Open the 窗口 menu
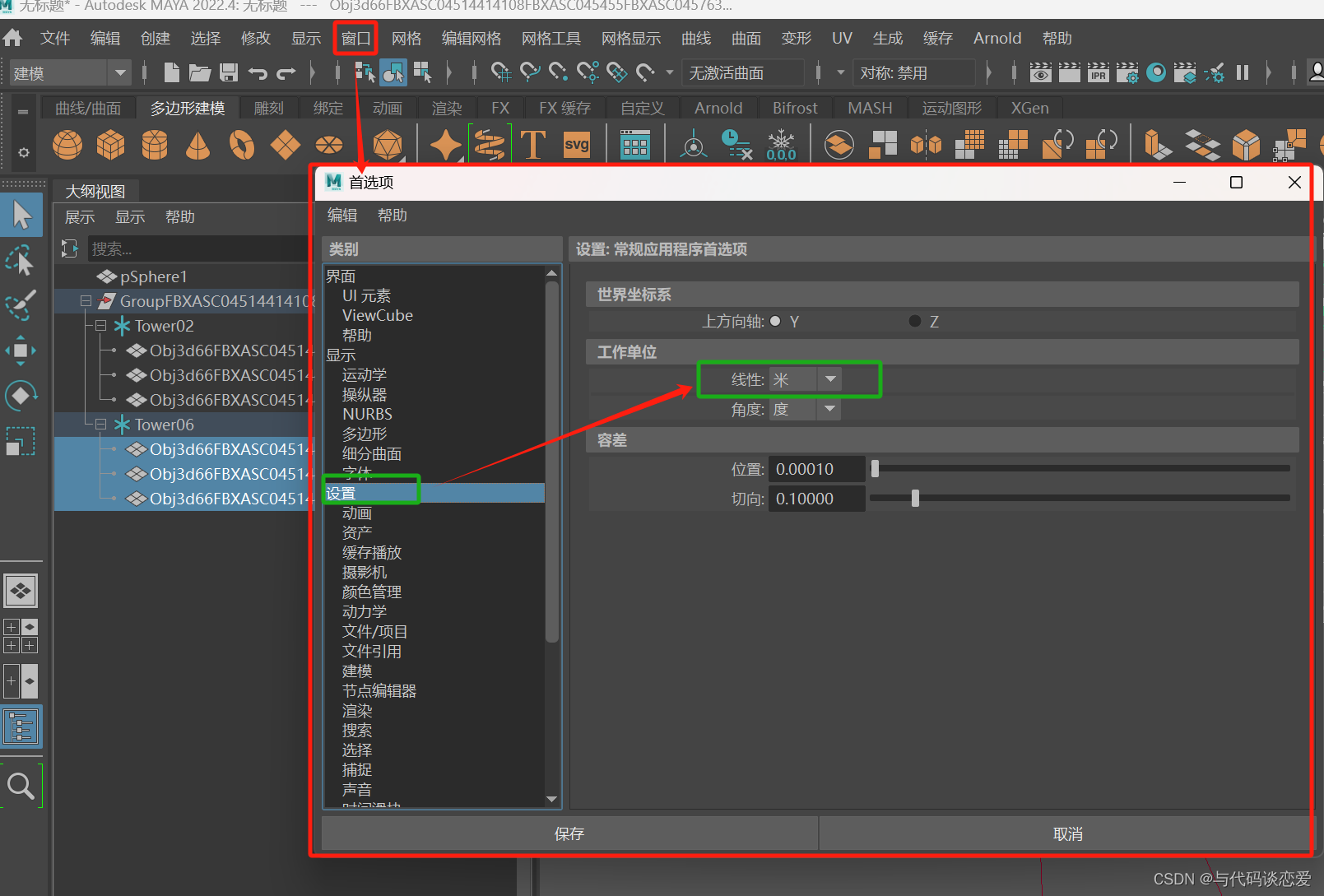 356,38
